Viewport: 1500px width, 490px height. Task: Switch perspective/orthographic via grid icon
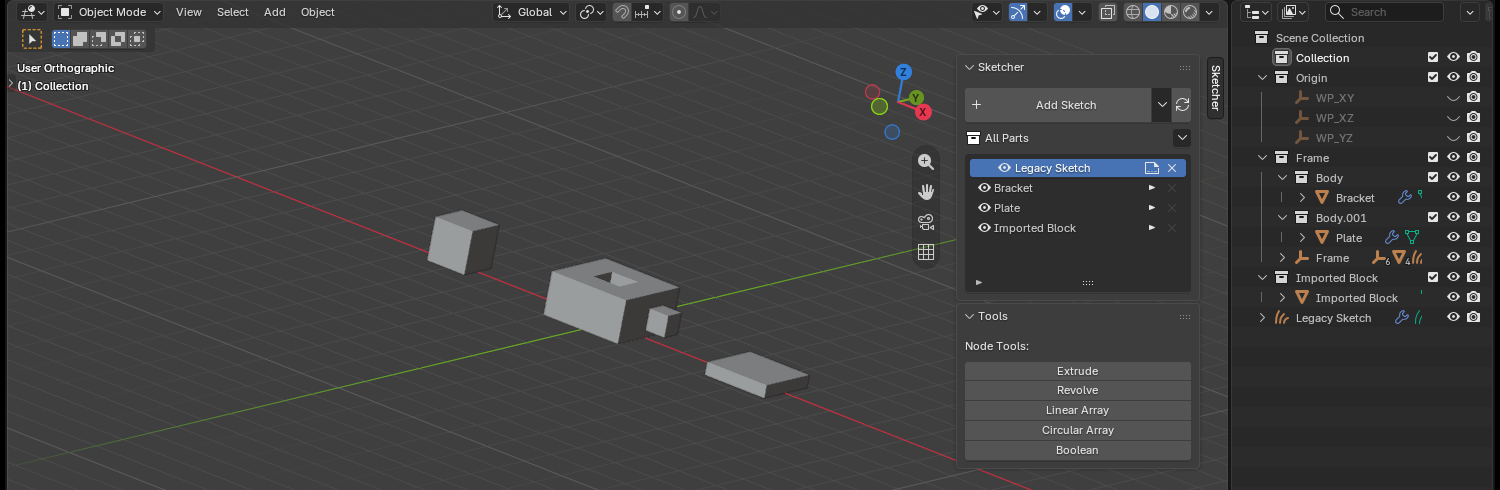click(926, 252)
